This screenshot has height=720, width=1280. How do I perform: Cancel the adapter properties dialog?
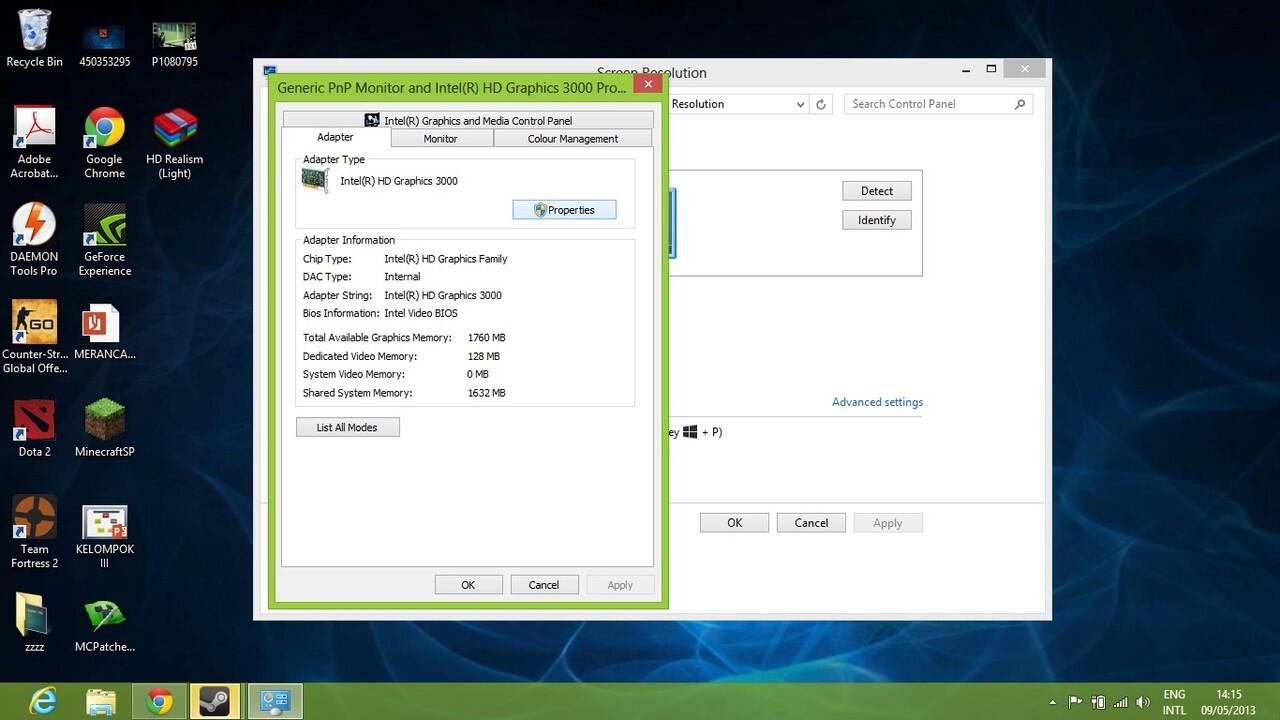[544, 585]
